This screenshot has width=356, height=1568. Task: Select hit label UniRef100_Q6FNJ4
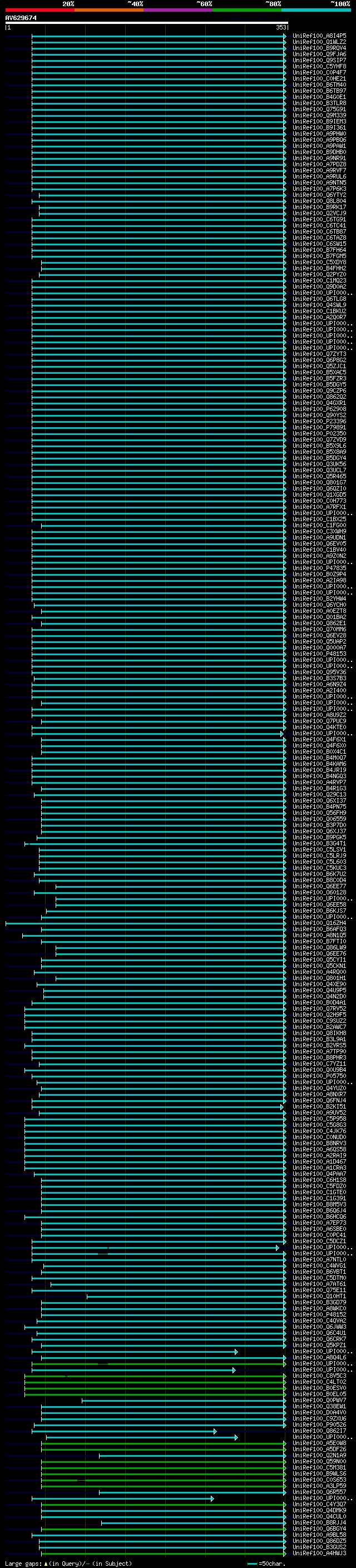click(x=319, y=1100)
